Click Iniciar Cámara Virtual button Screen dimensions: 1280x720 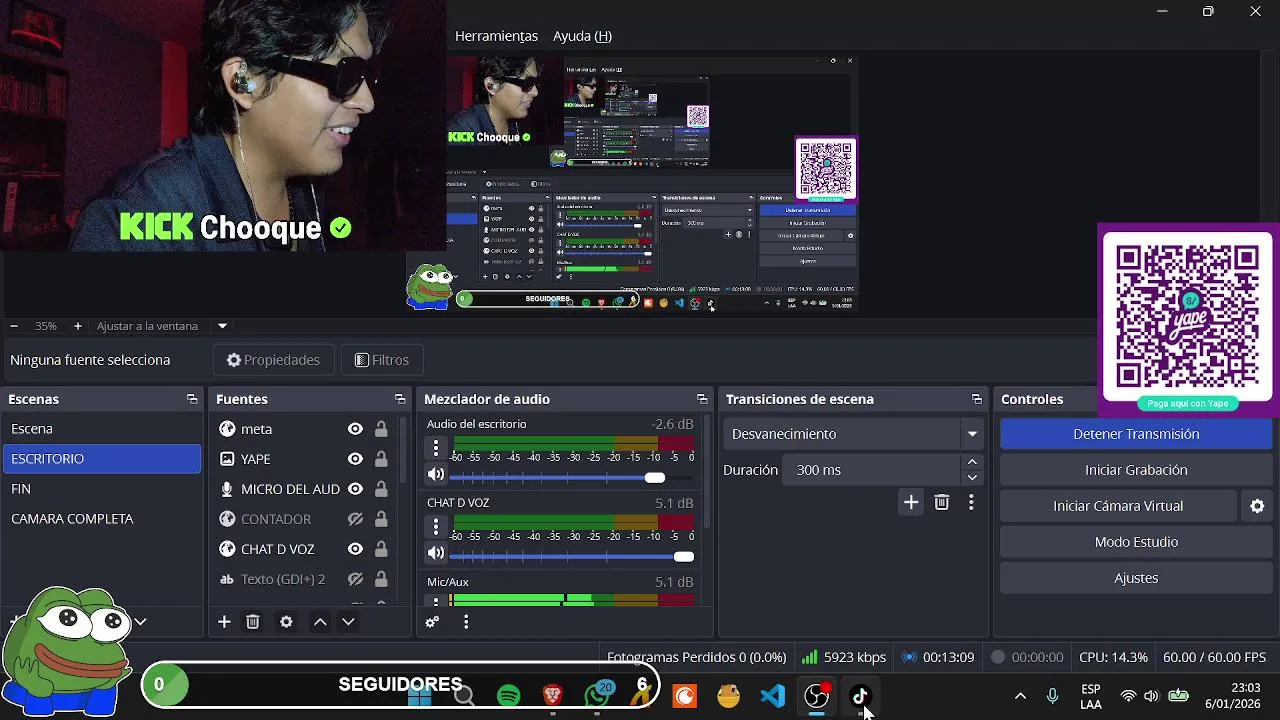1118,506
